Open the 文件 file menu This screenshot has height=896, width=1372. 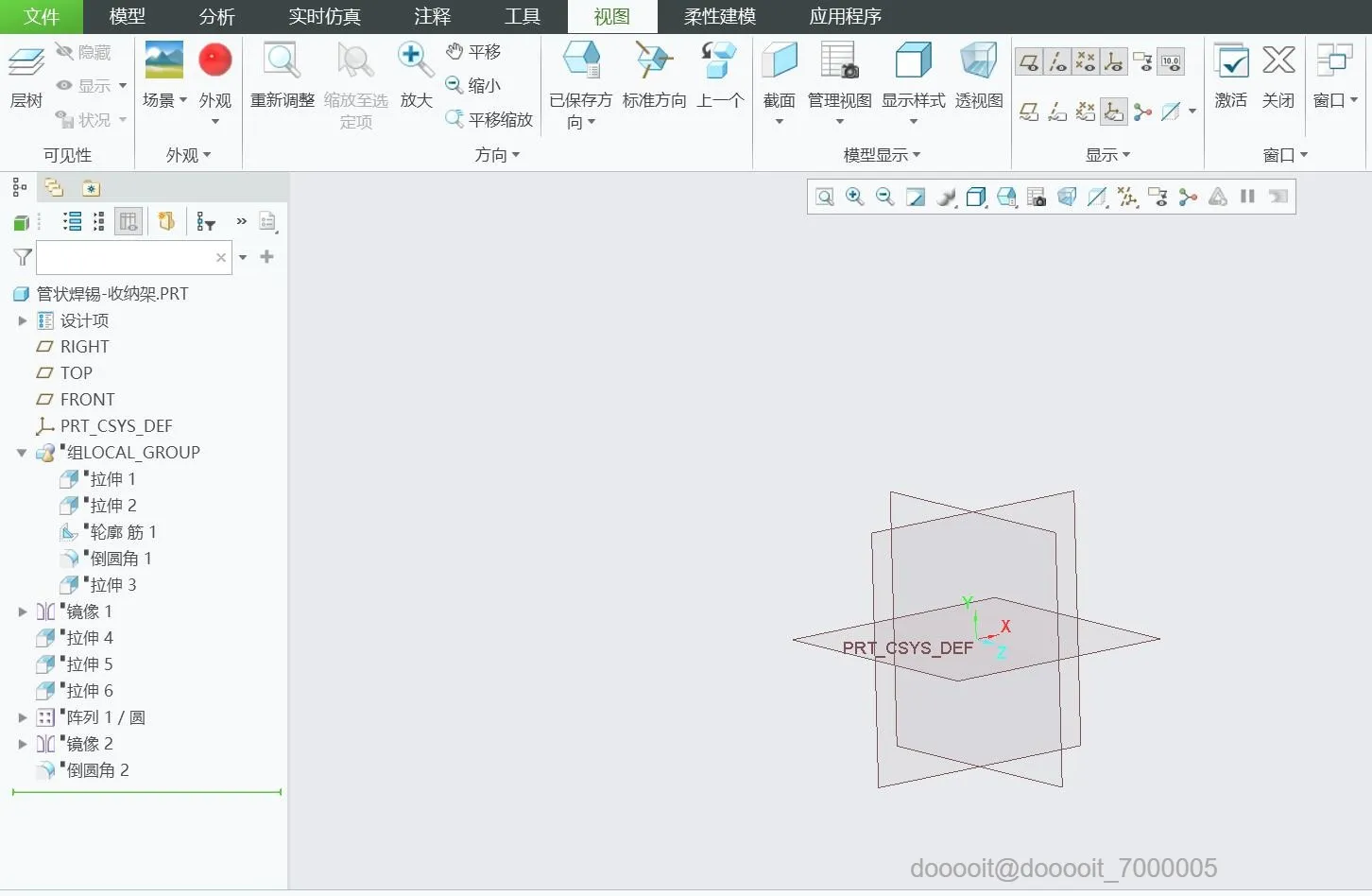(x=42, y=16)
